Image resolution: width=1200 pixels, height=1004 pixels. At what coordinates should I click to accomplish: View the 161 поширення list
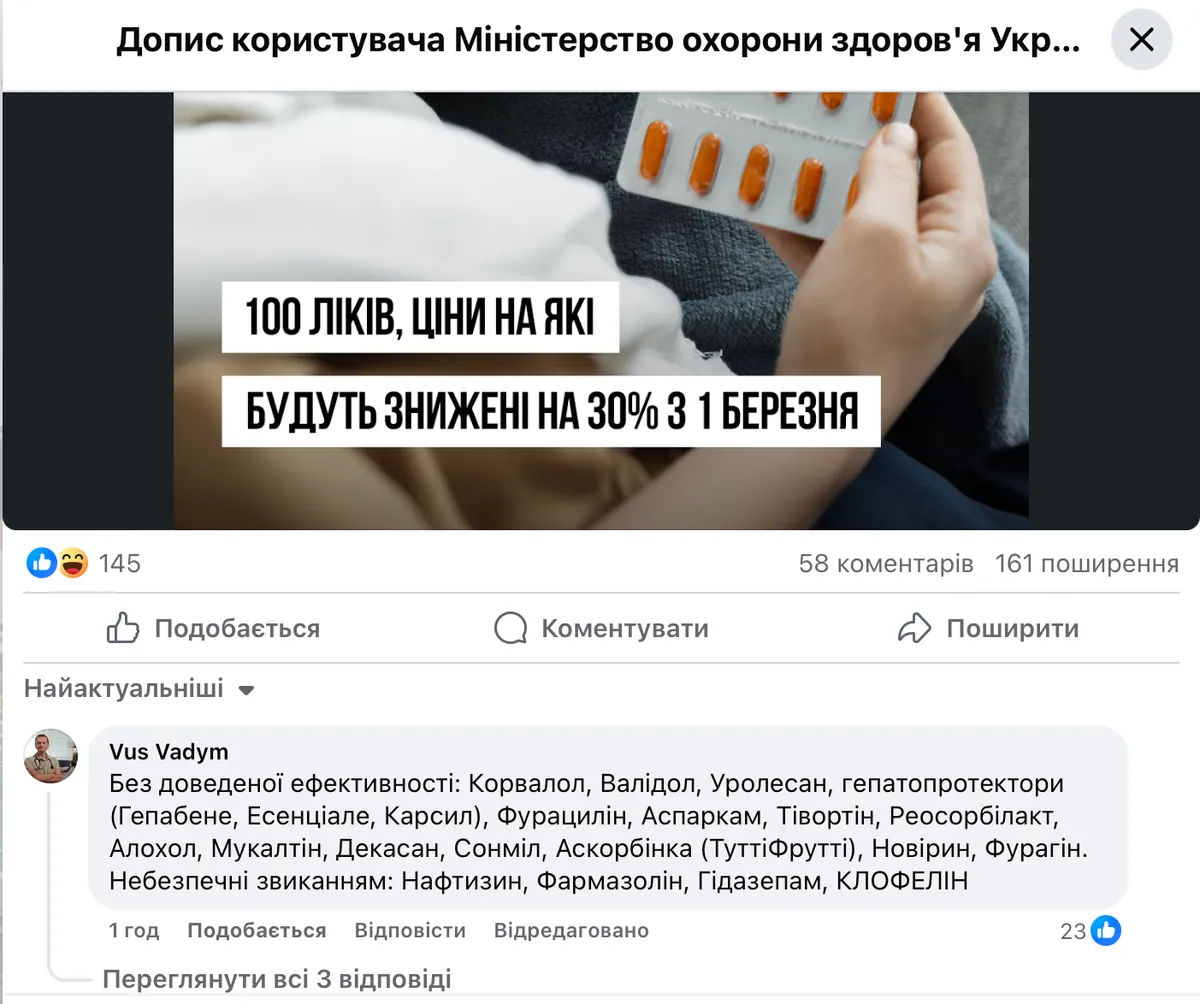[1087, 564]
